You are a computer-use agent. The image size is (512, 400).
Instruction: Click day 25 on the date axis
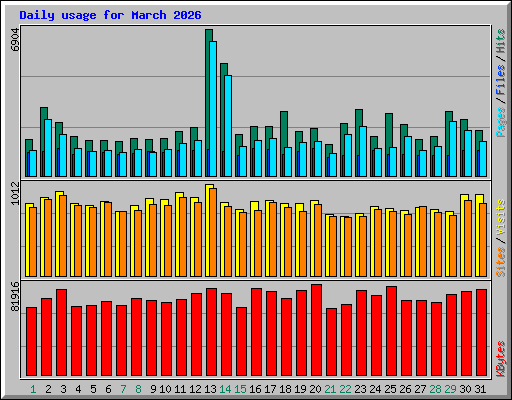pos(390,389)
